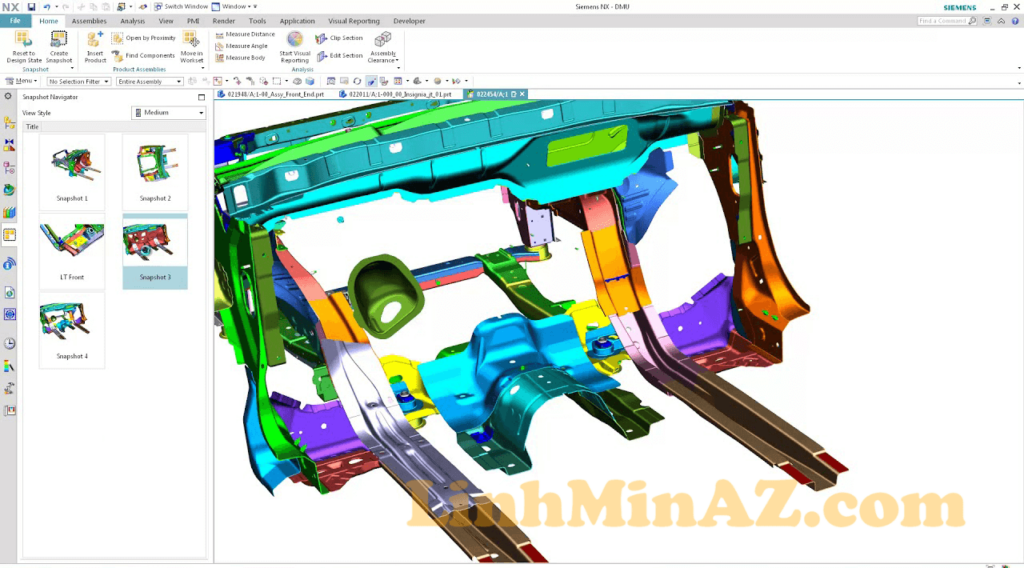Screen dimensions: 1024x568
Task: Select Measure Distance tool
Action: point(245,34)
